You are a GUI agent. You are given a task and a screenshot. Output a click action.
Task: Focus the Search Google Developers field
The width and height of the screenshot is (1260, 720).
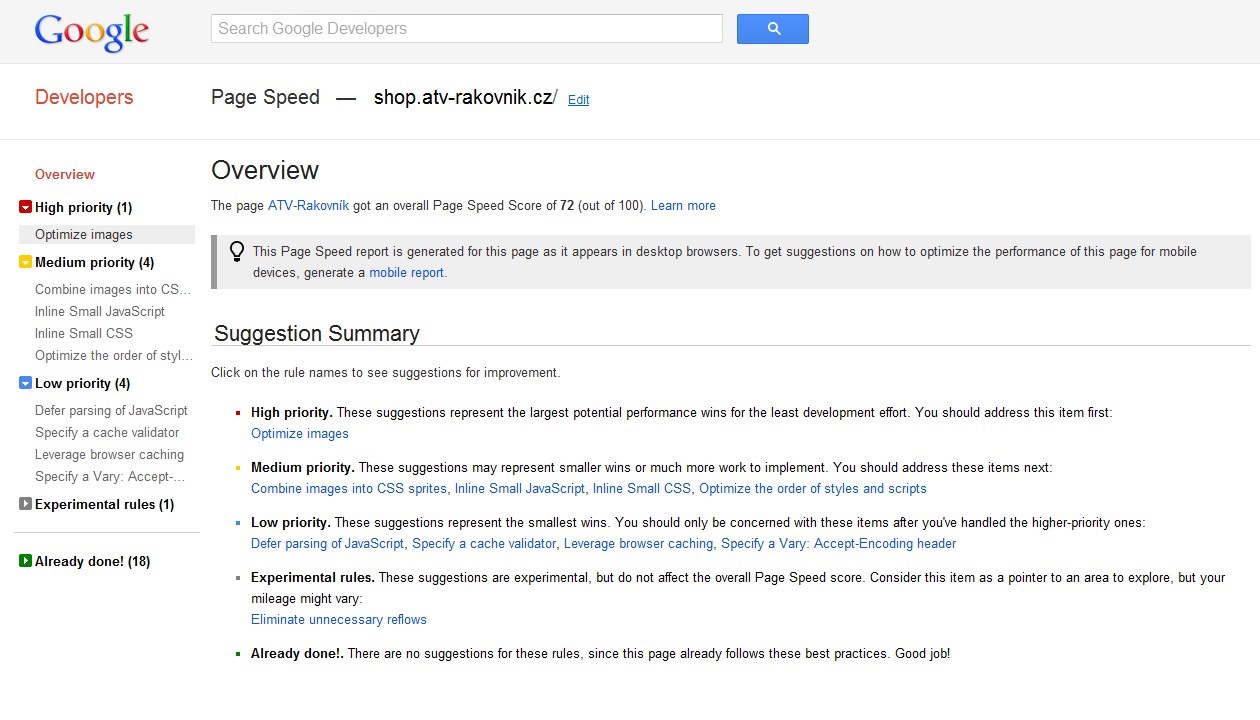click(x=467, y=29)
